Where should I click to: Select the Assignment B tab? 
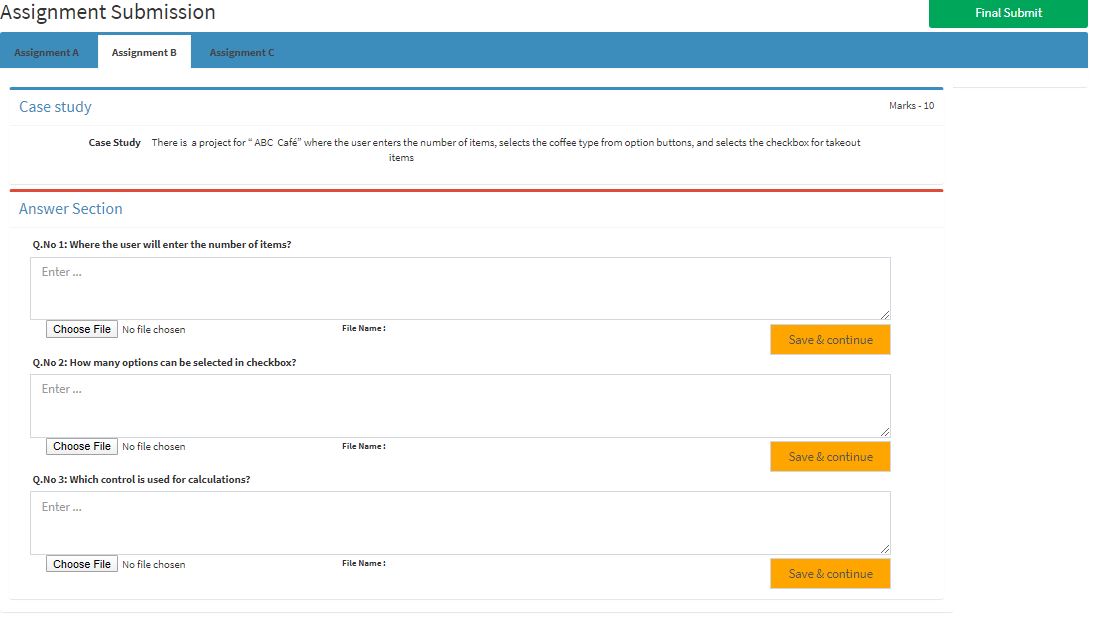coord(144,52)
